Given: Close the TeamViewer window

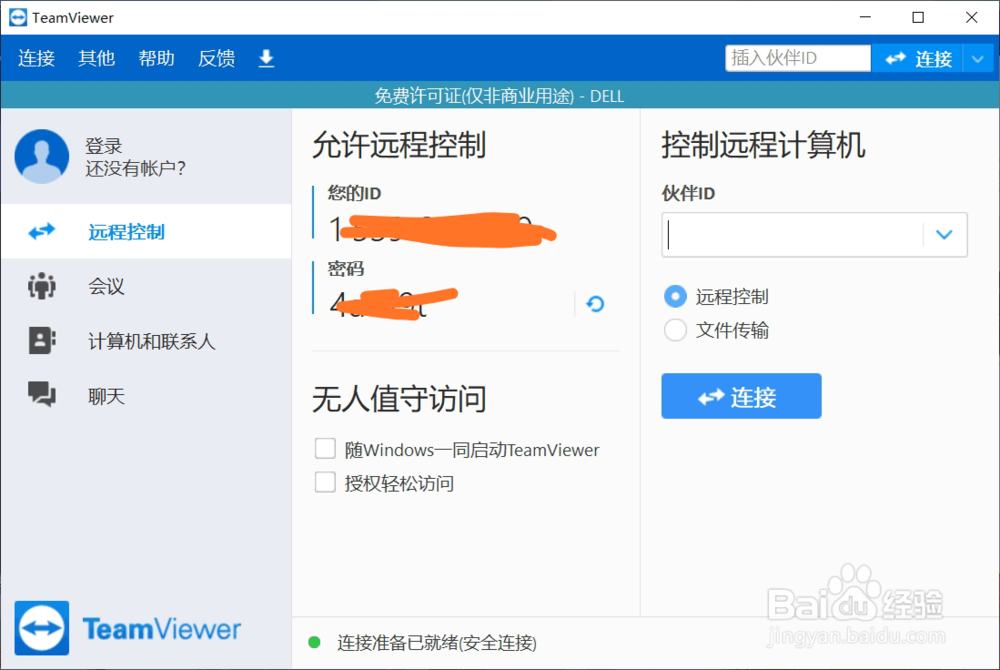Looking at the screenshot, I should [x=971, y=17].
